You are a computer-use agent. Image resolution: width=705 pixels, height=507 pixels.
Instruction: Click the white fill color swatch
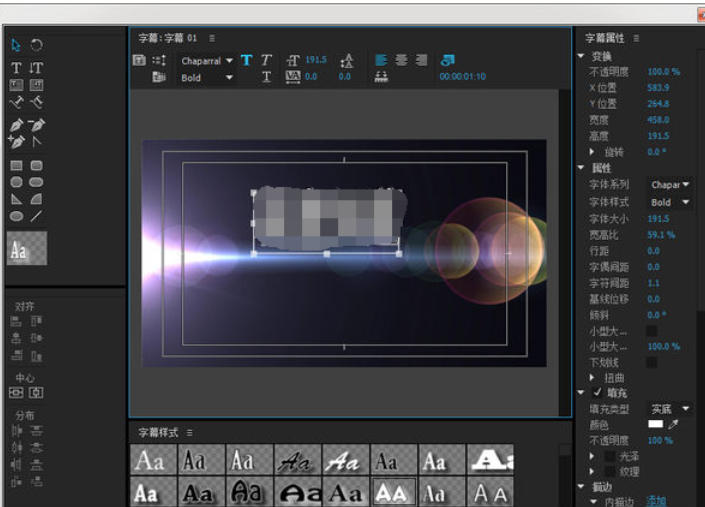656,425
